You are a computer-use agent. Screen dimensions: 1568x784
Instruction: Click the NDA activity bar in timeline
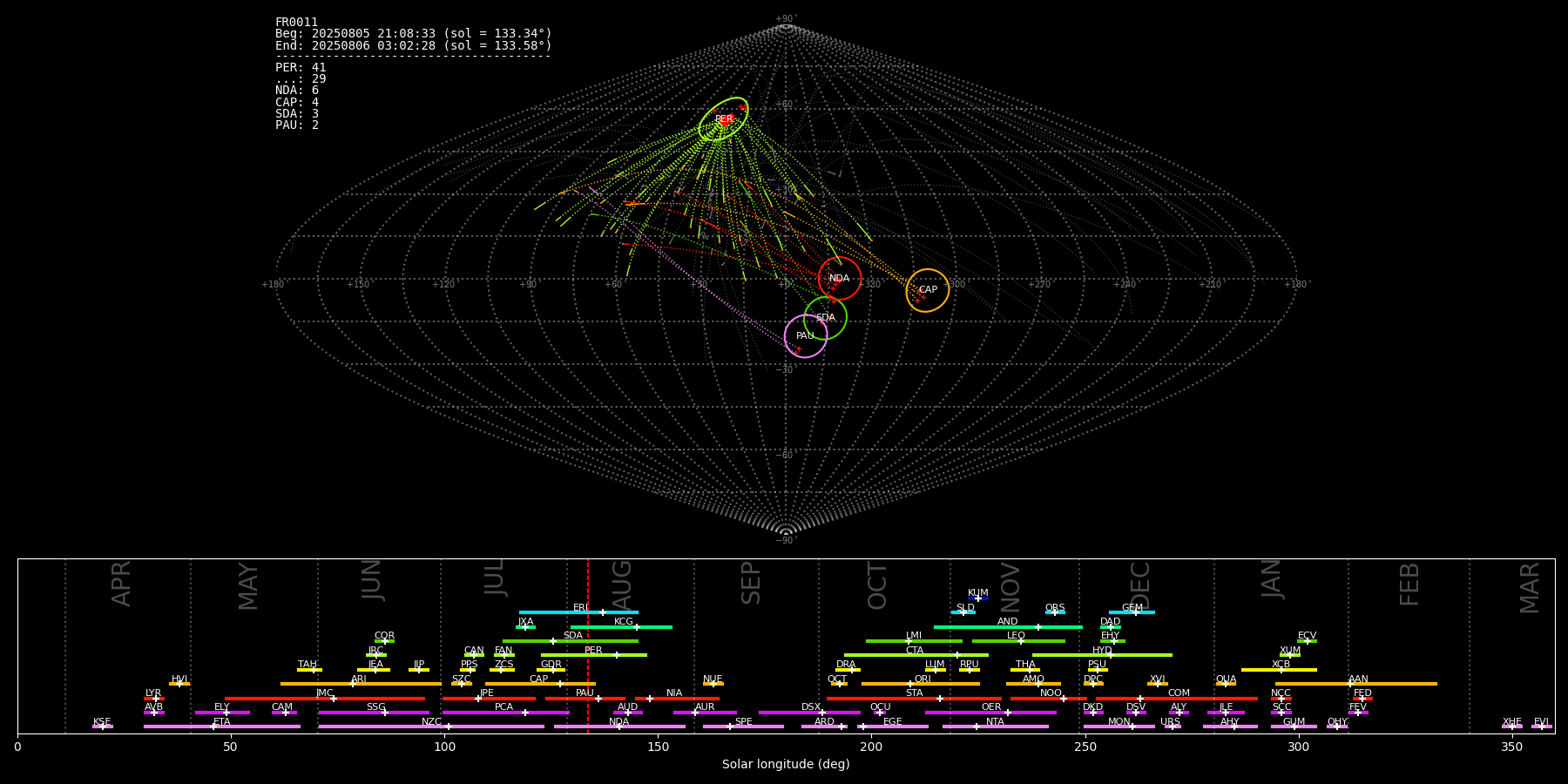619,727
